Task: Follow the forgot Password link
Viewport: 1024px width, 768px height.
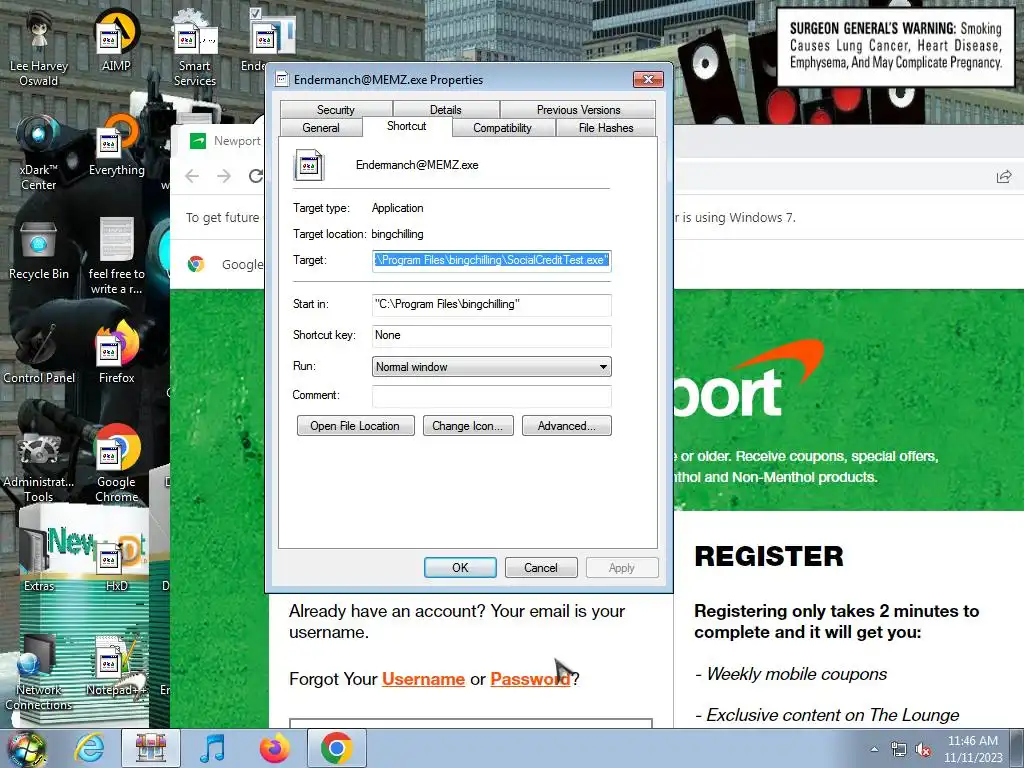Action: pos(530,679)
